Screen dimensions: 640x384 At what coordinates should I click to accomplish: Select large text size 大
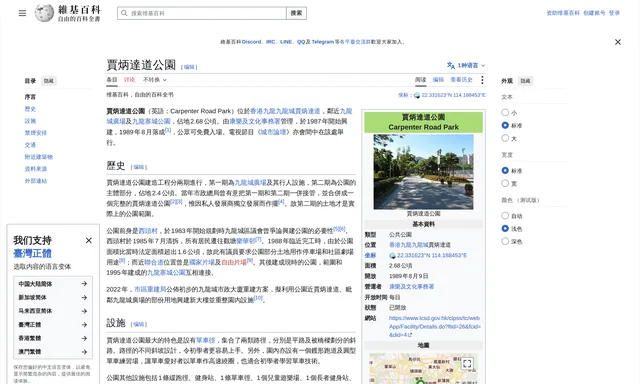pos(505,138)
